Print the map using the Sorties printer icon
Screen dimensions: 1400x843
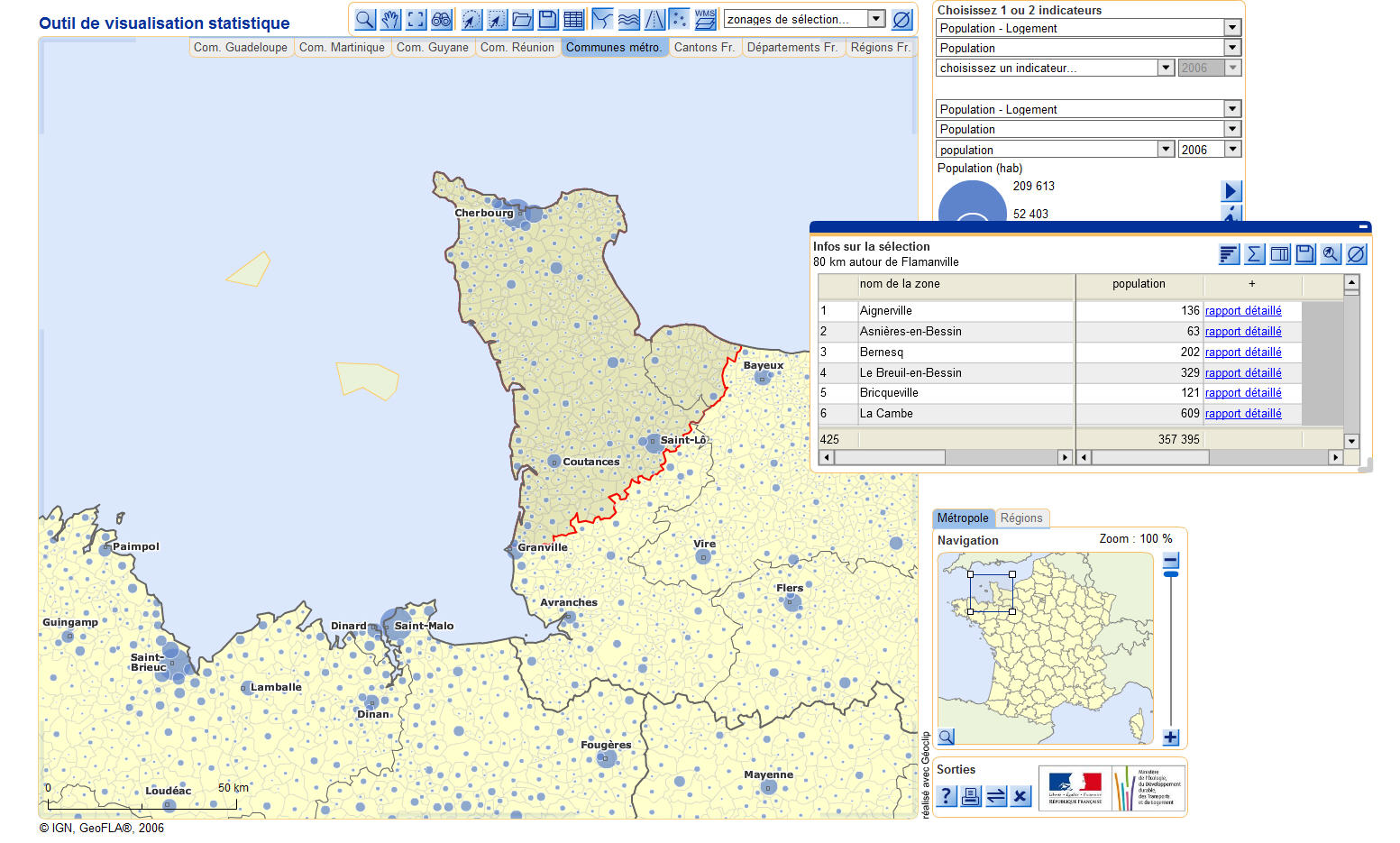pyautogui.click(x=971, y=796)
